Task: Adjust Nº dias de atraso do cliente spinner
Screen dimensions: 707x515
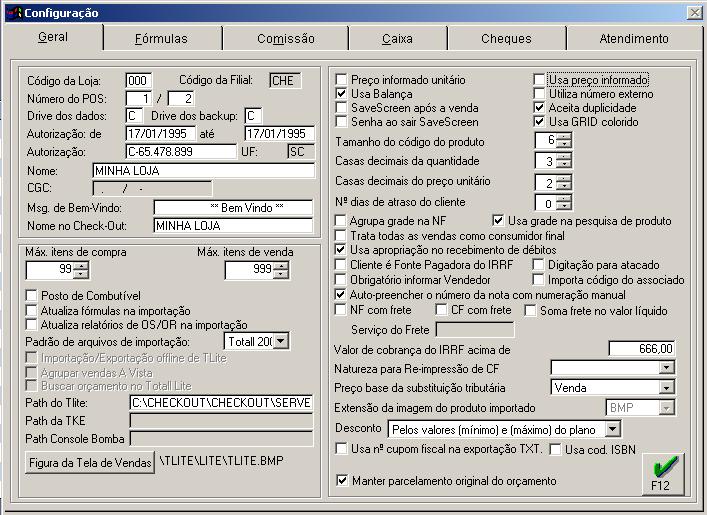Action: [564, 203]
